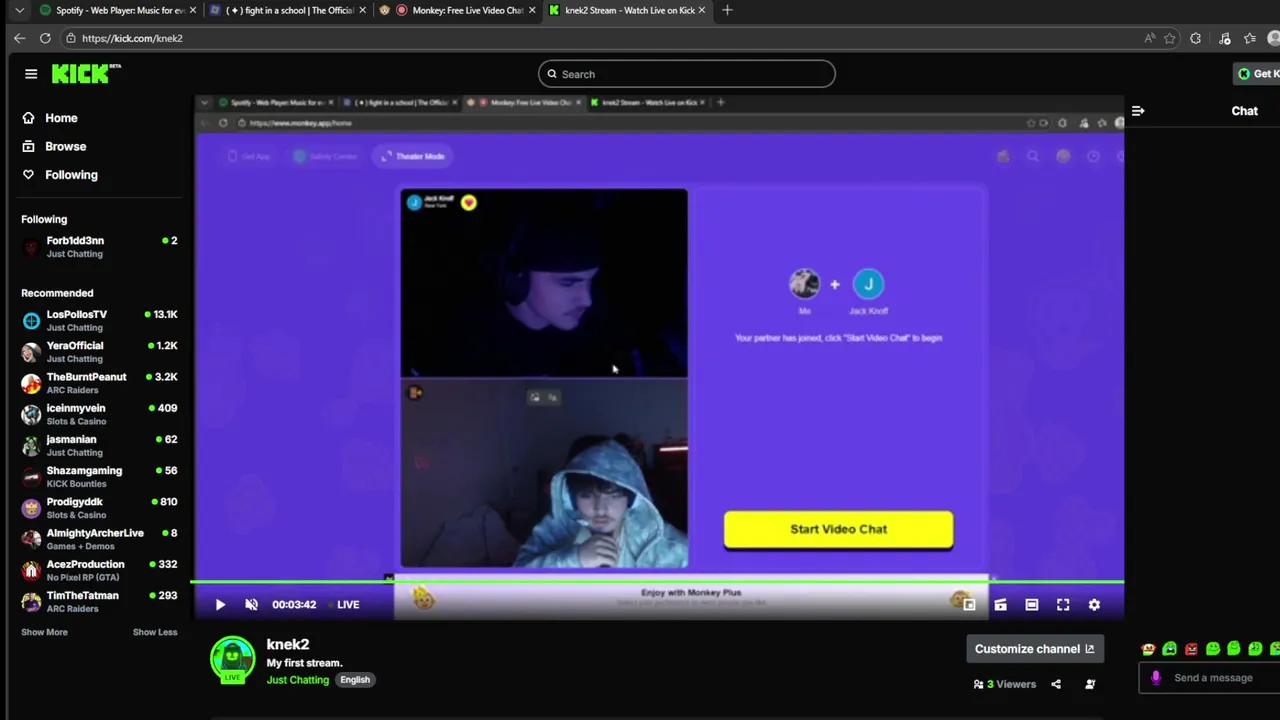Image resolution: width=1280 pixels, height=720 pixels.
Task: Open the browser favorites list icon
Action: (1250, 38)
